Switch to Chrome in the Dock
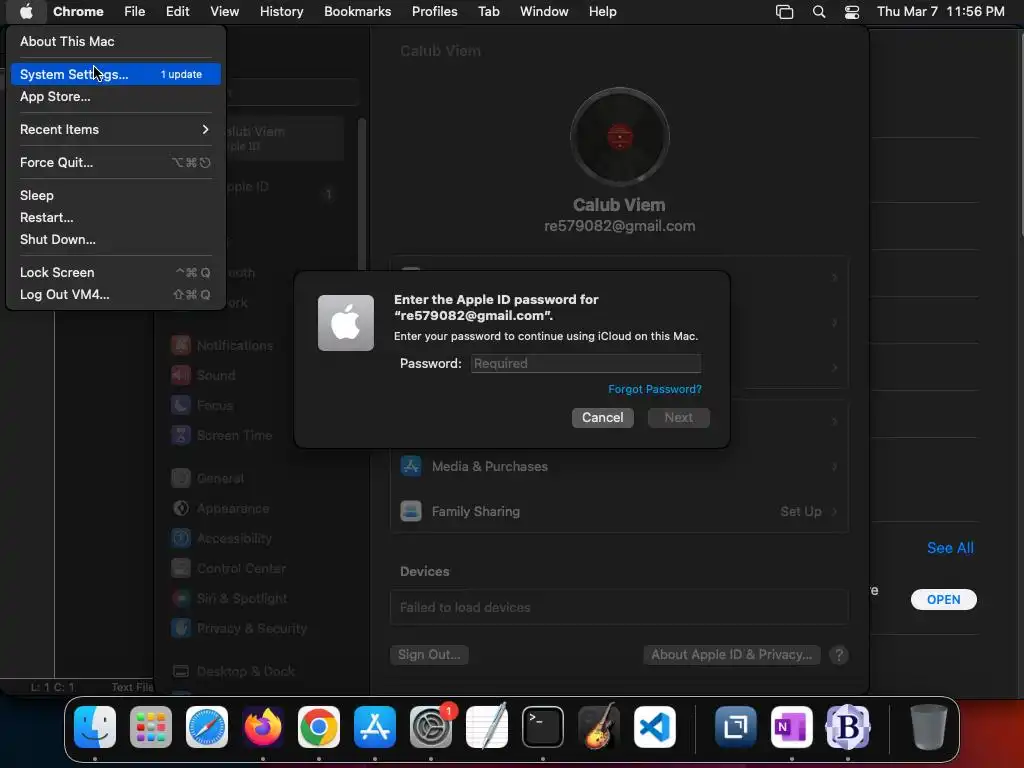 tap(319, 728)
